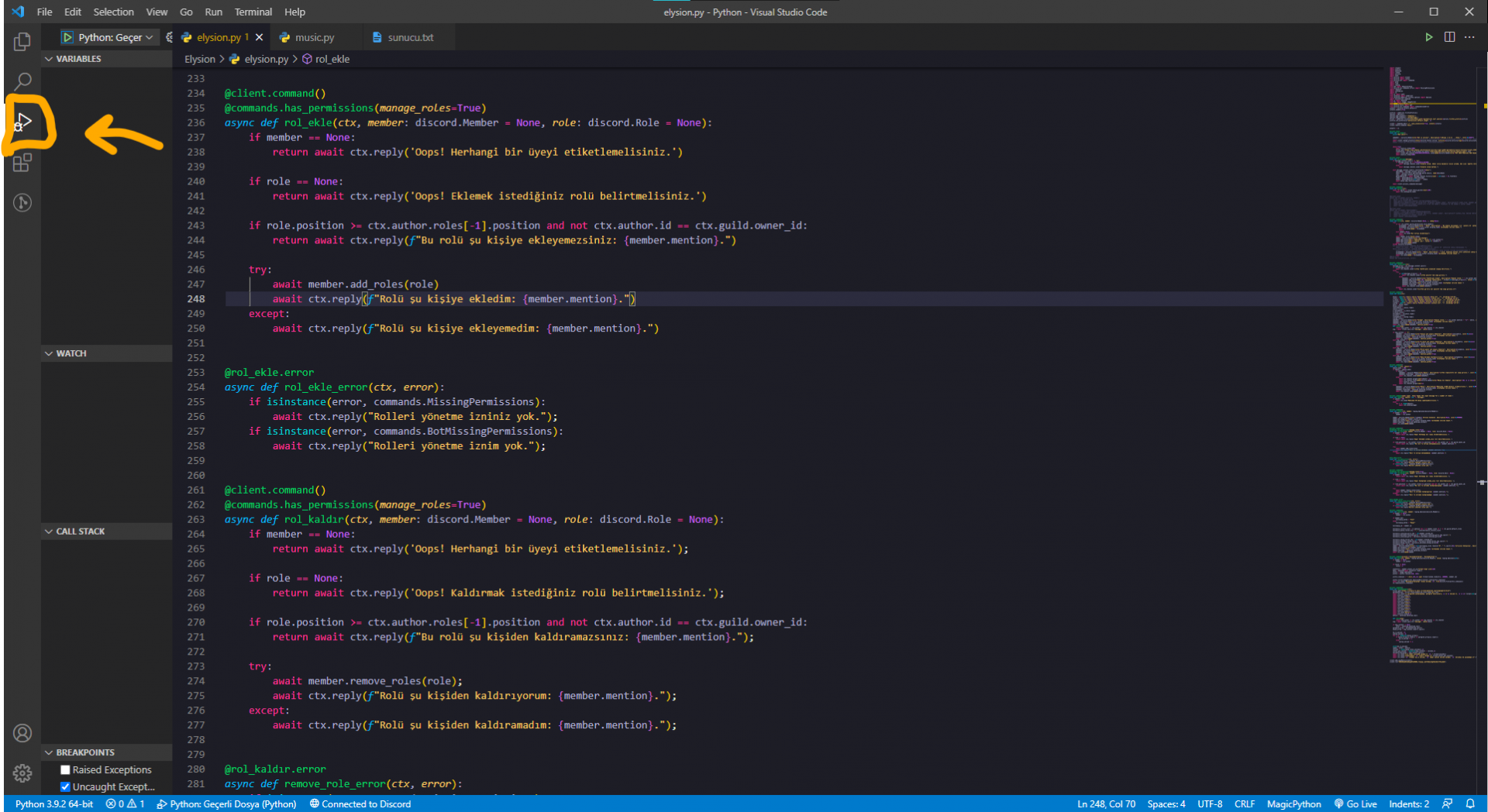The height and width of the screenshot is (812, 1488).
Task: Open the Accounts menu icon
Action: [22, 733]
